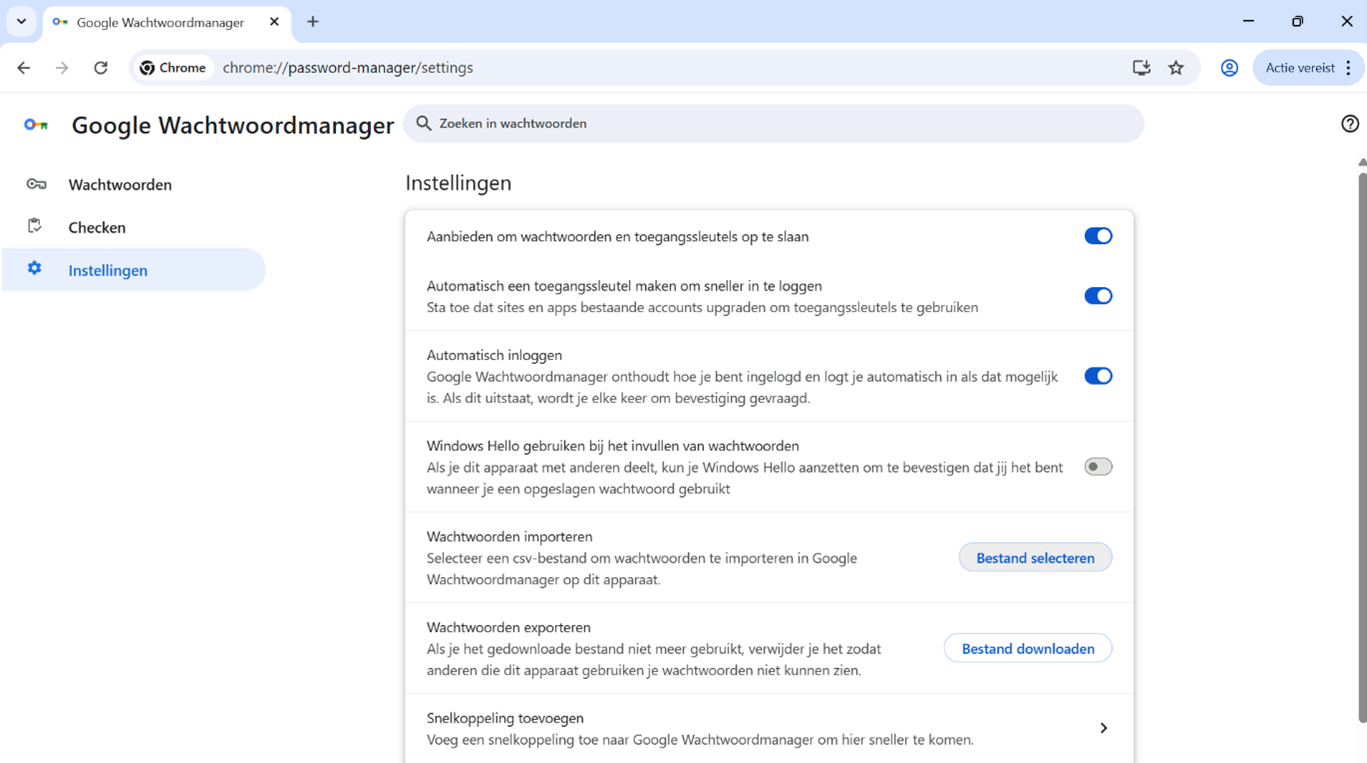Turn off Automatisch inloggen

pyautogui.click(x=1097, y=376)
